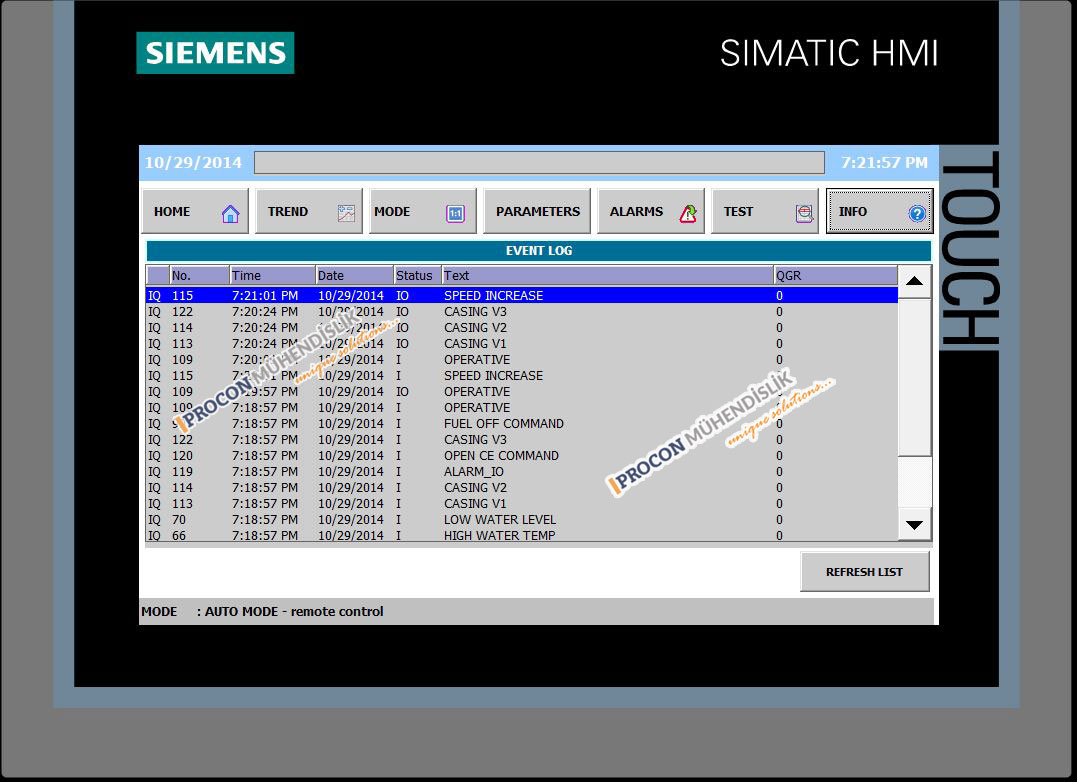Open the TEST screen

pyautogui.click(x=764, y=211)
